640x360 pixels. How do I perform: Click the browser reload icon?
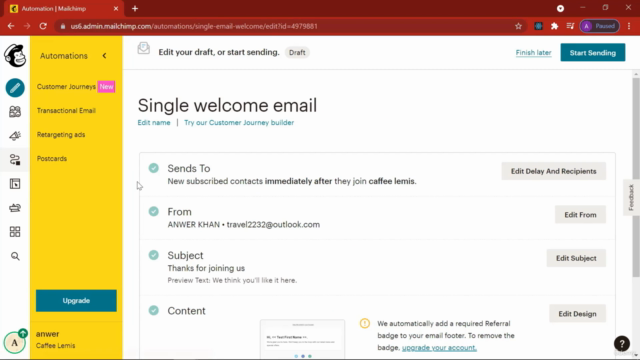[x=43, y=26]
